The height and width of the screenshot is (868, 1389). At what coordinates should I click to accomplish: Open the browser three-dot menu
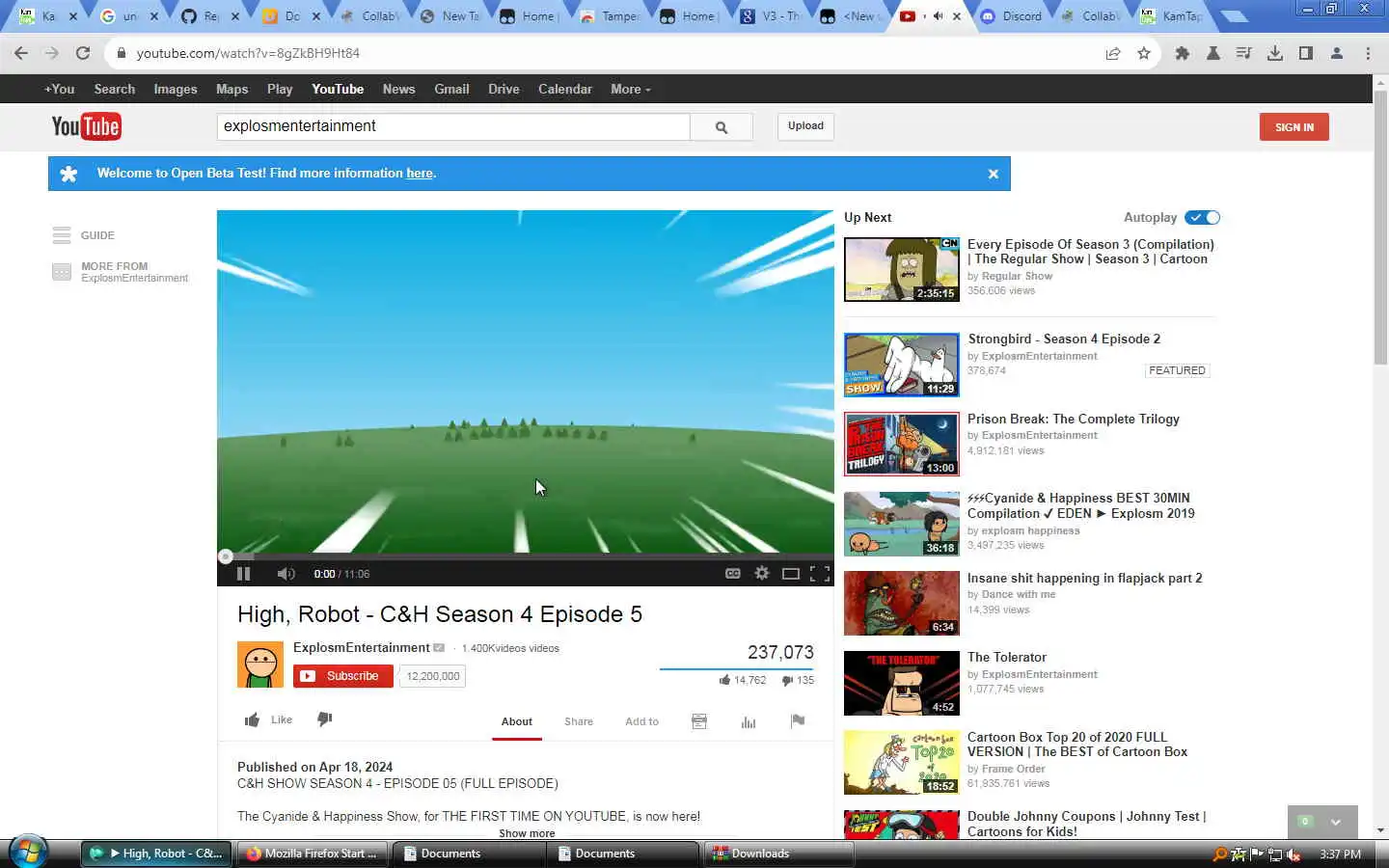tap(1368, 53)
